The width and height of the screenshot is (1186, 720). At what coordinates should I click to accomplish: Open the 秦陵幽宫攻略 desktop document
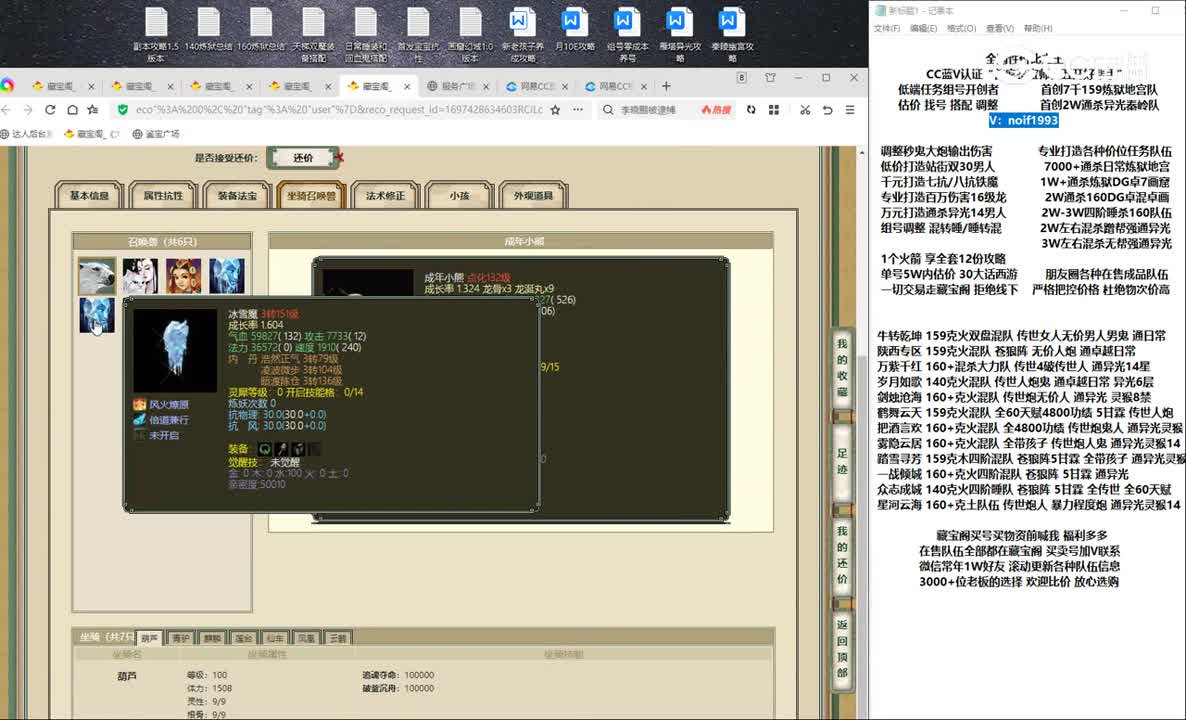pos(731,34)
